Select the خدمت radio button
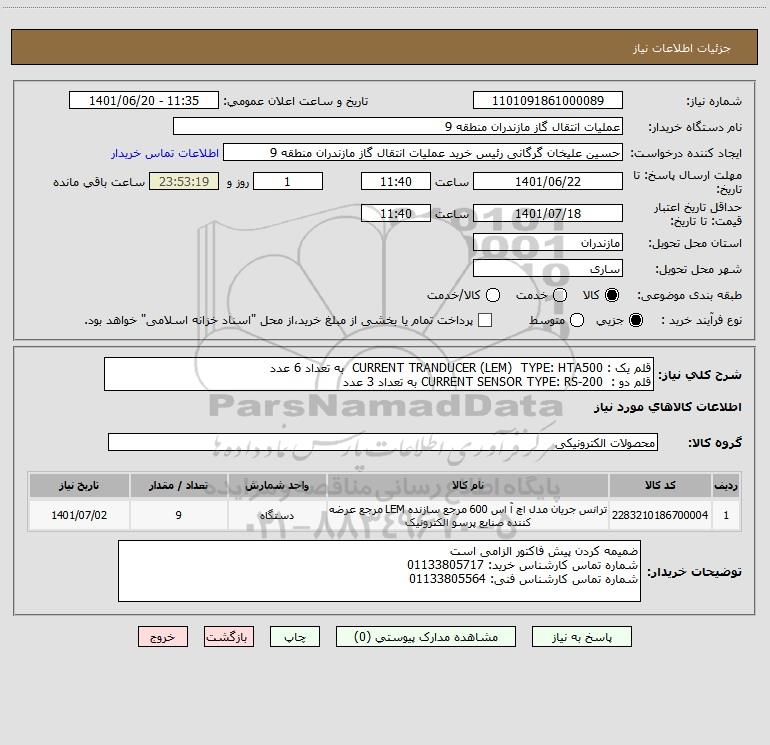The height and width of the screenshot is (745, 770). (x=560, y=295)
